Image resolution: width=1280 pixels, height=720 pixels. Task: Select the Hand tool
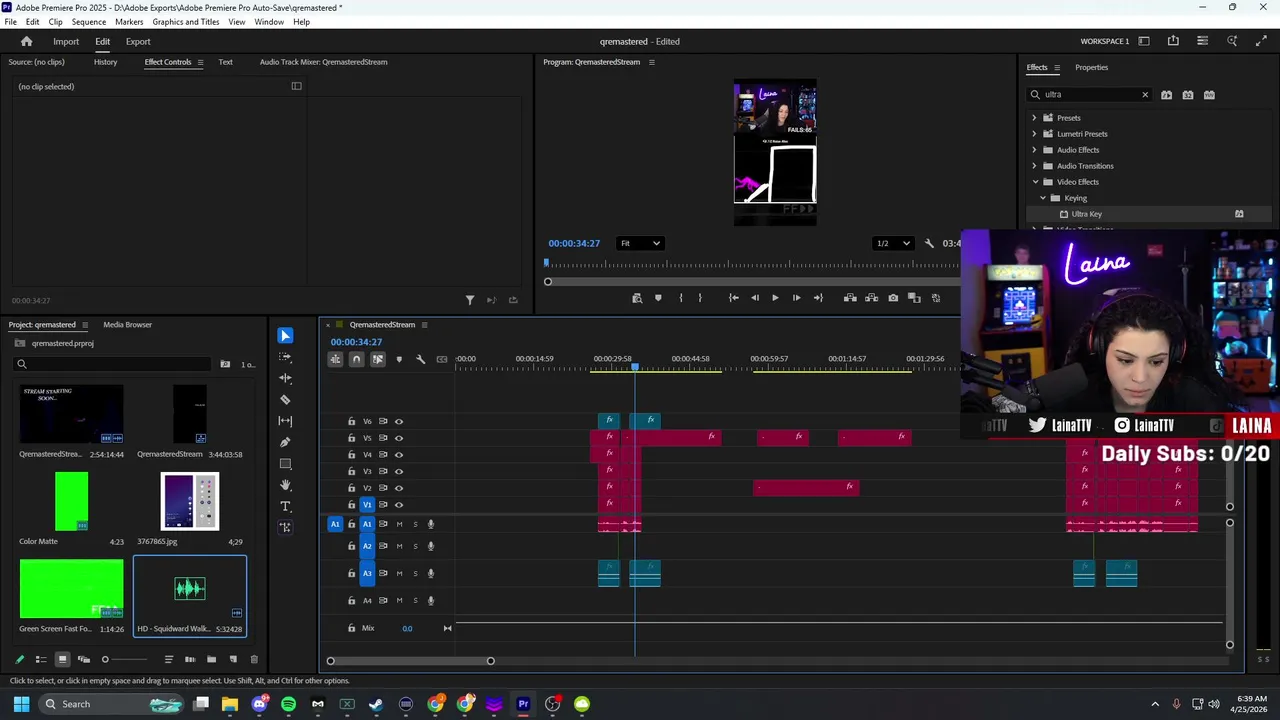(285, 485)
